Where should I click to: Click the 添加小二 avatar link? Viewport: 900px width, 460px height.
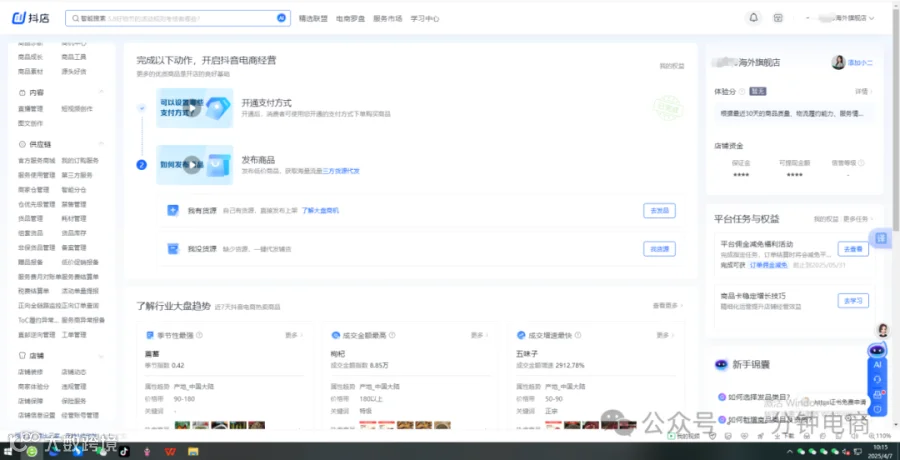coord(852,63)
